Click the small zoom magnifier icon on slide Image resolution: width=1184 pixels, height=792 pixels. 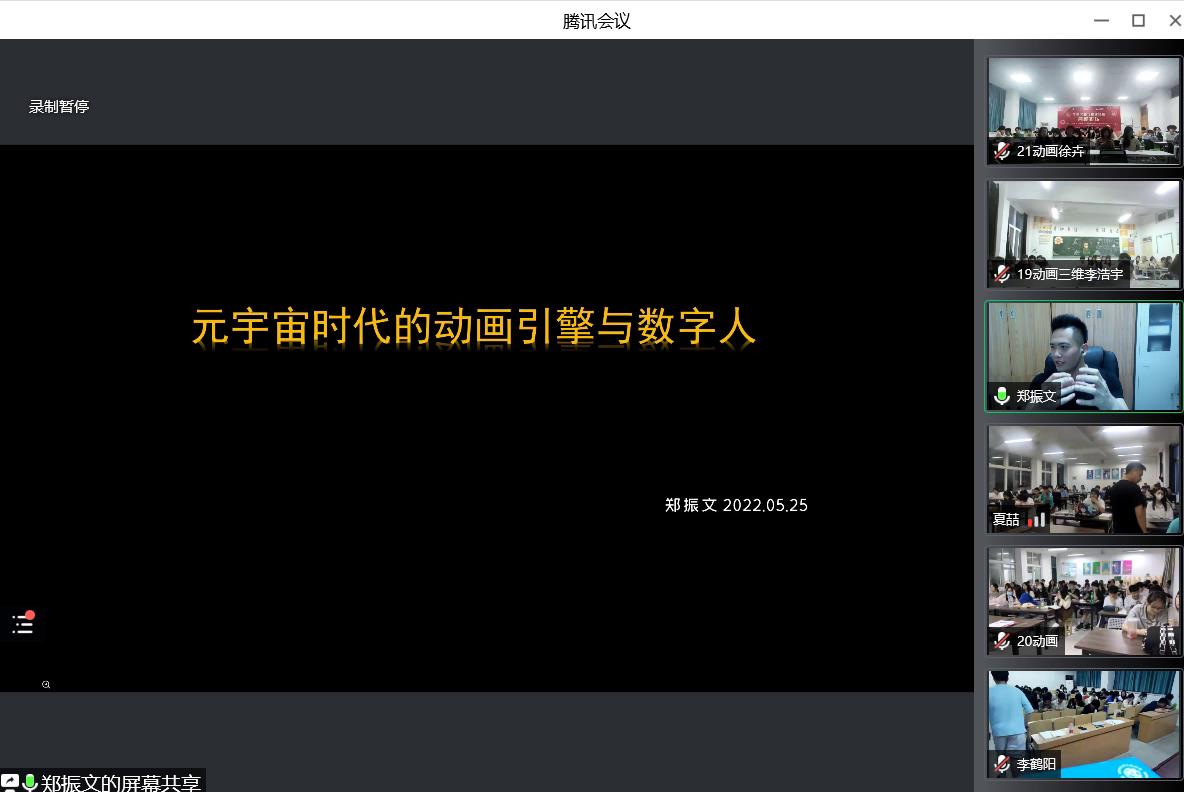click(46, 685)
